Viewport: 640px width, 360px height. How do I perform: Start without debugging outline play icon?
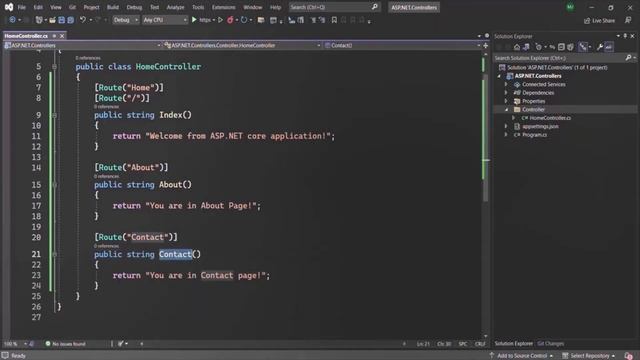(220, 20)
